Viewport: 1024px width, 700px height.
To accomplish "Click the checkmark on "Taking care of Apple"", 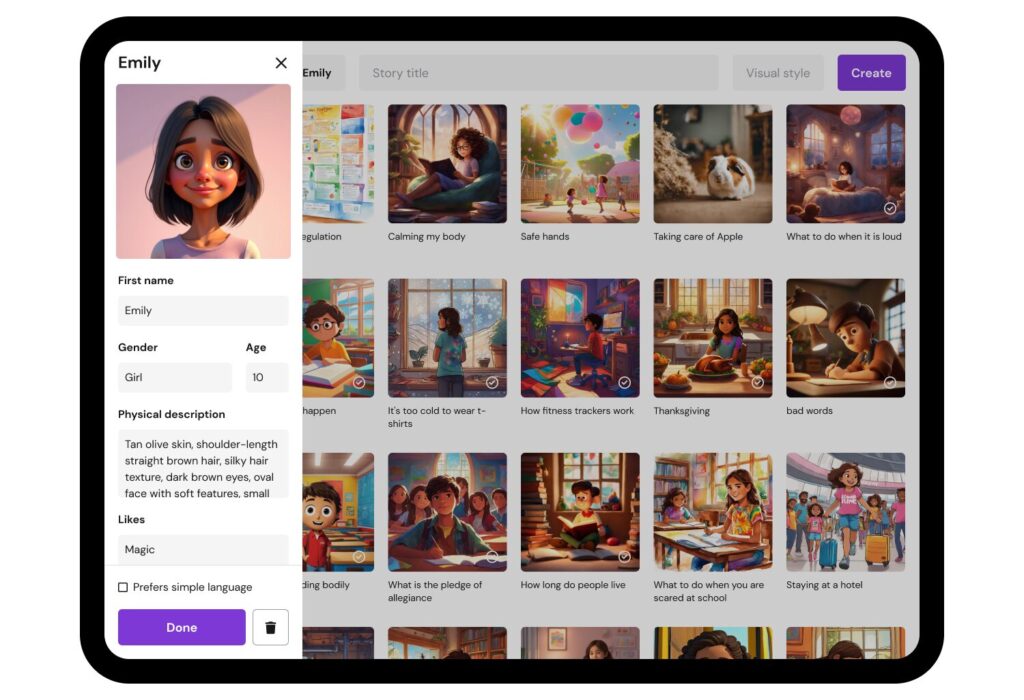I will (x=757, y=210).
